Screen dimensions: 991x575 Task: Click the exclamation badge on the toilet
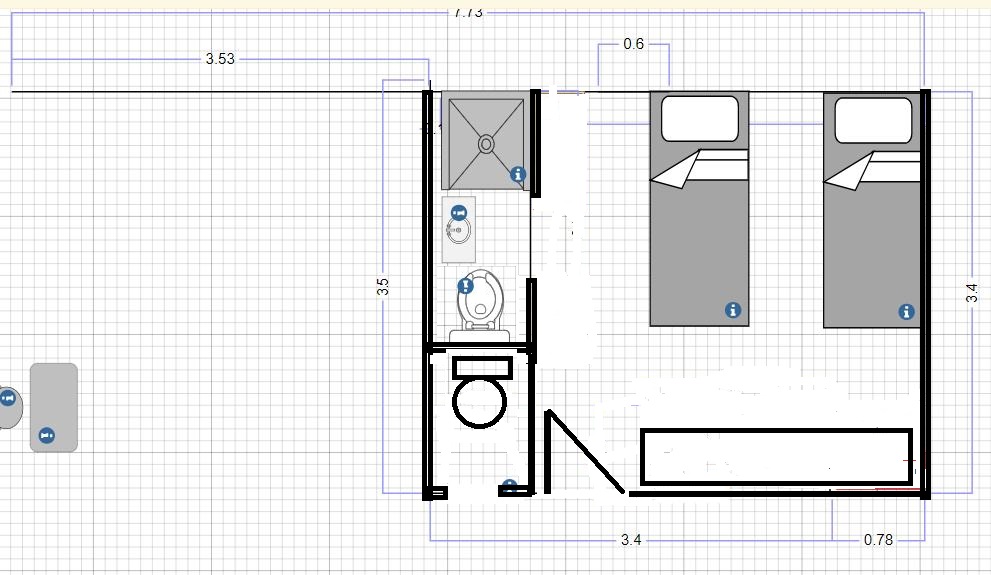pos(465,286)
